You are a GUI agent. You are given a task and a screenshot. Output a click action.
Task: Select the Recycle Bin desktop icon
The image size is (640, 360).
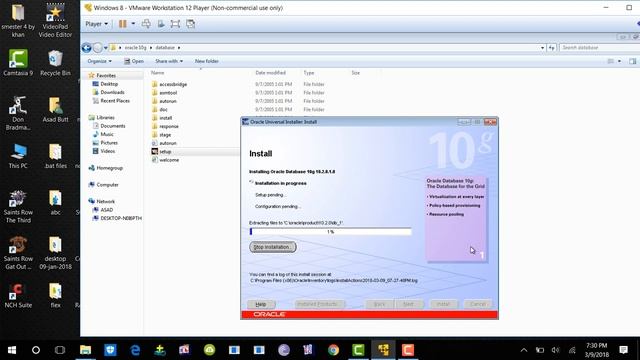(x=55, y=63)
